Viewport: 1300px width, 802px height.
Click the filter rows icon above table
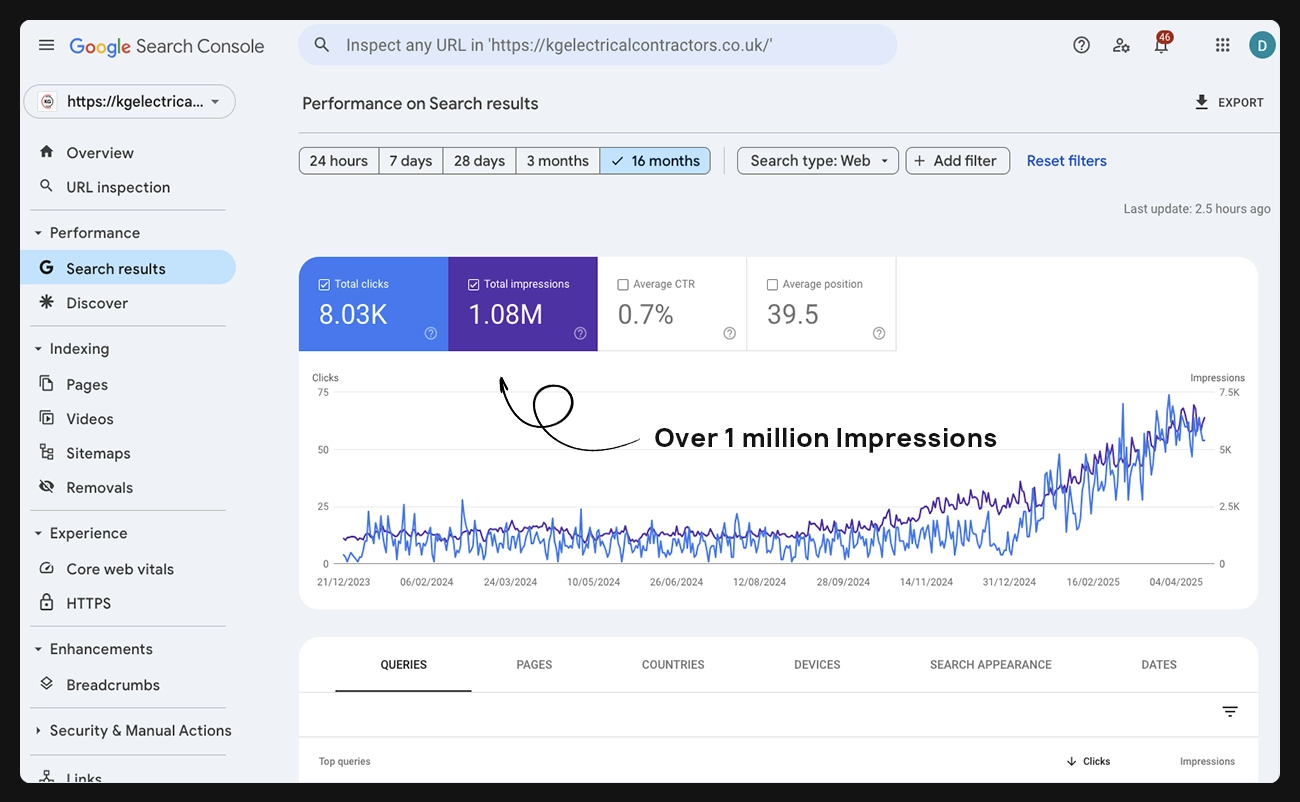tap(1230, 711)
